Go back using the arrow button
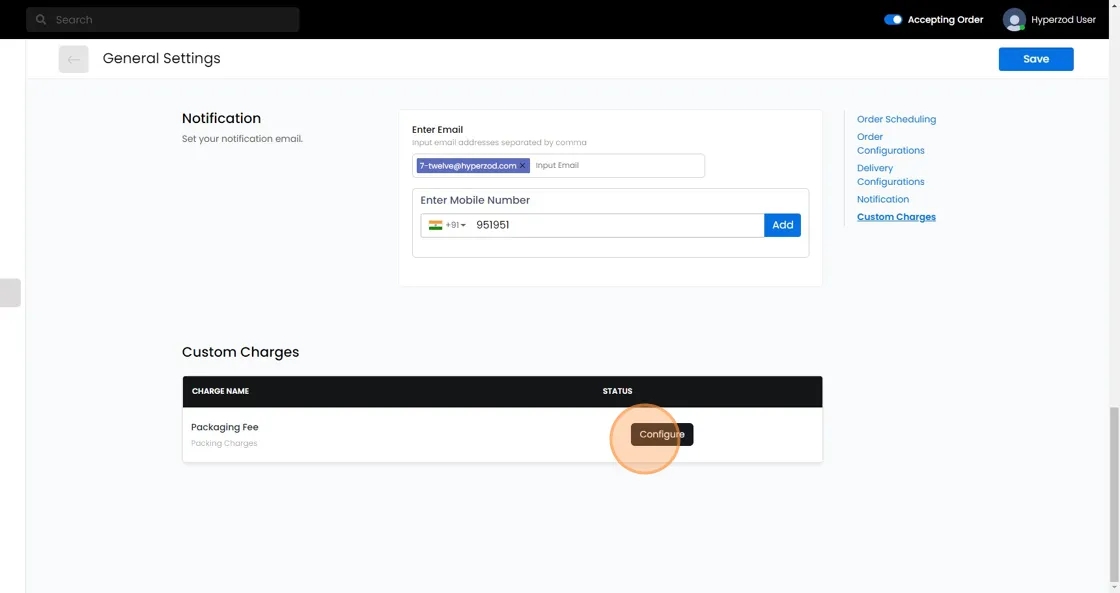This screenshot has height=593, width=1120. click(x=73, y=60)
